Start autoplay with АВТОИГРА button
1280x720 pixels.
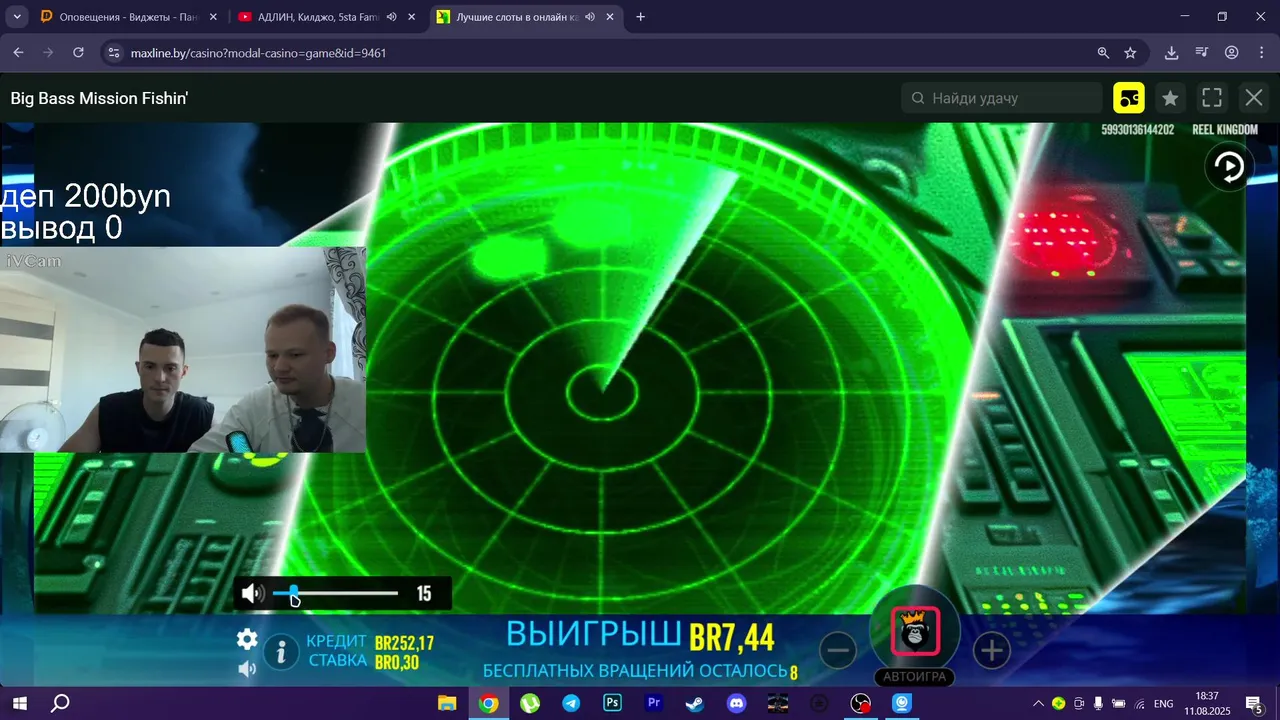point(914,677)
